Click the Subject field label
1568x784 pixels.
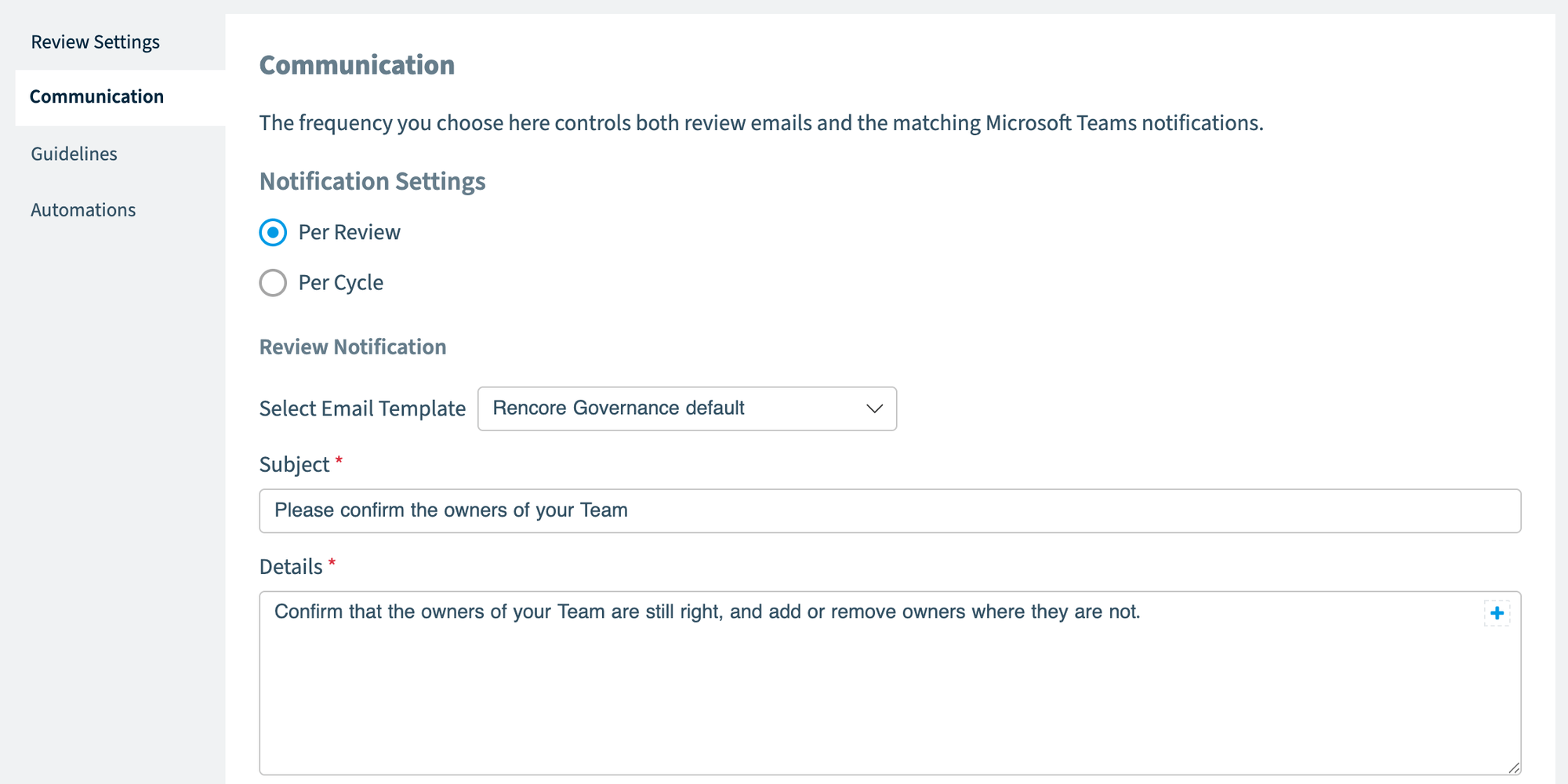click(x=295, y=465)
